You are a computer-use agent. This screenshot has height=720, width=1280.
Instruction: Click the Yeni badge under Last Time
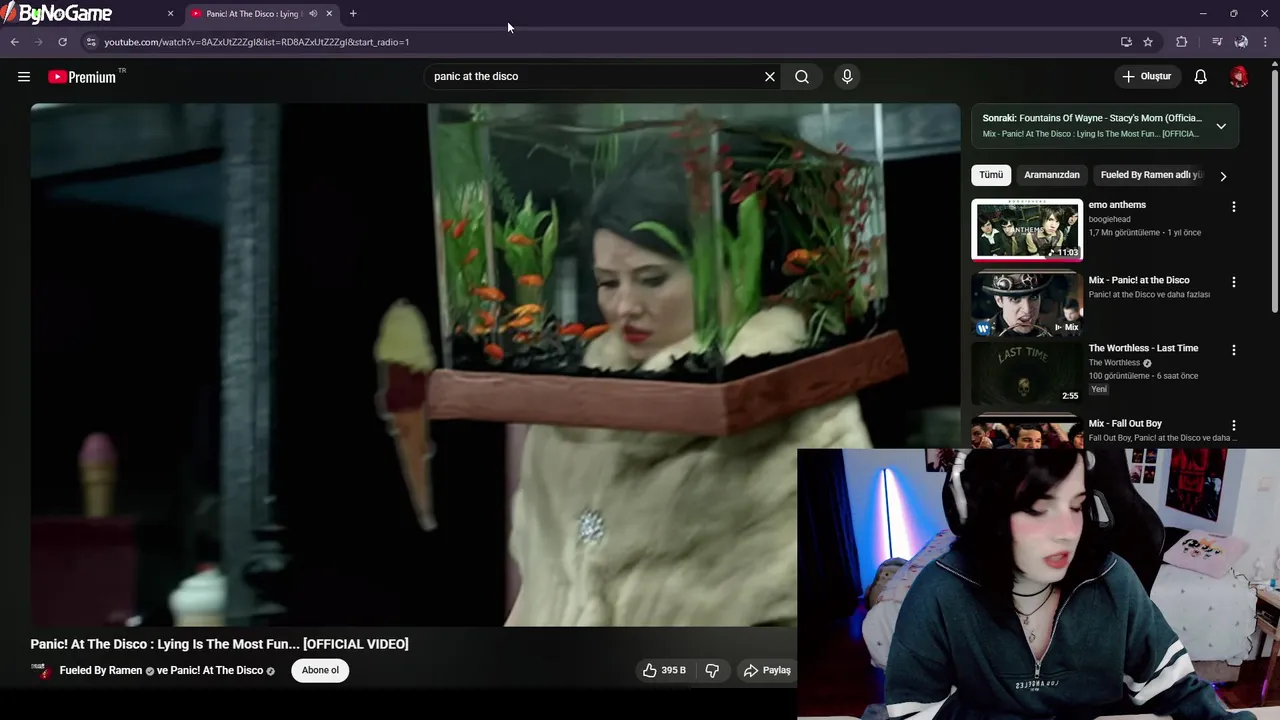click(x=1099, y=389)
